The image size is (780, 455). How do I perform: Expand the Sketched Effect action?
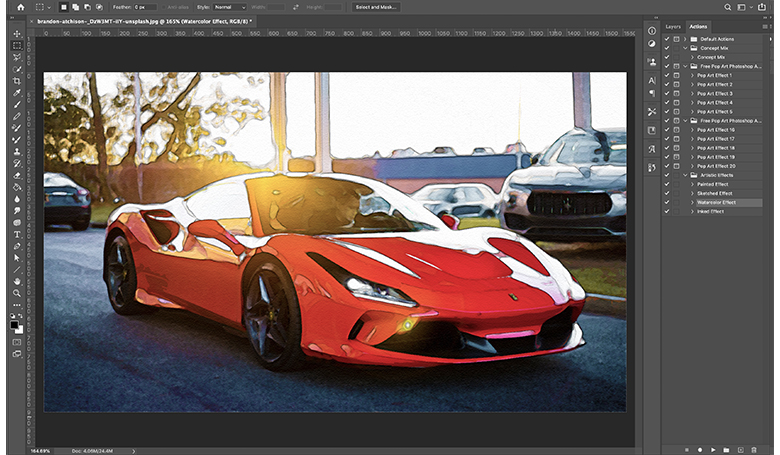click(692, 193)
